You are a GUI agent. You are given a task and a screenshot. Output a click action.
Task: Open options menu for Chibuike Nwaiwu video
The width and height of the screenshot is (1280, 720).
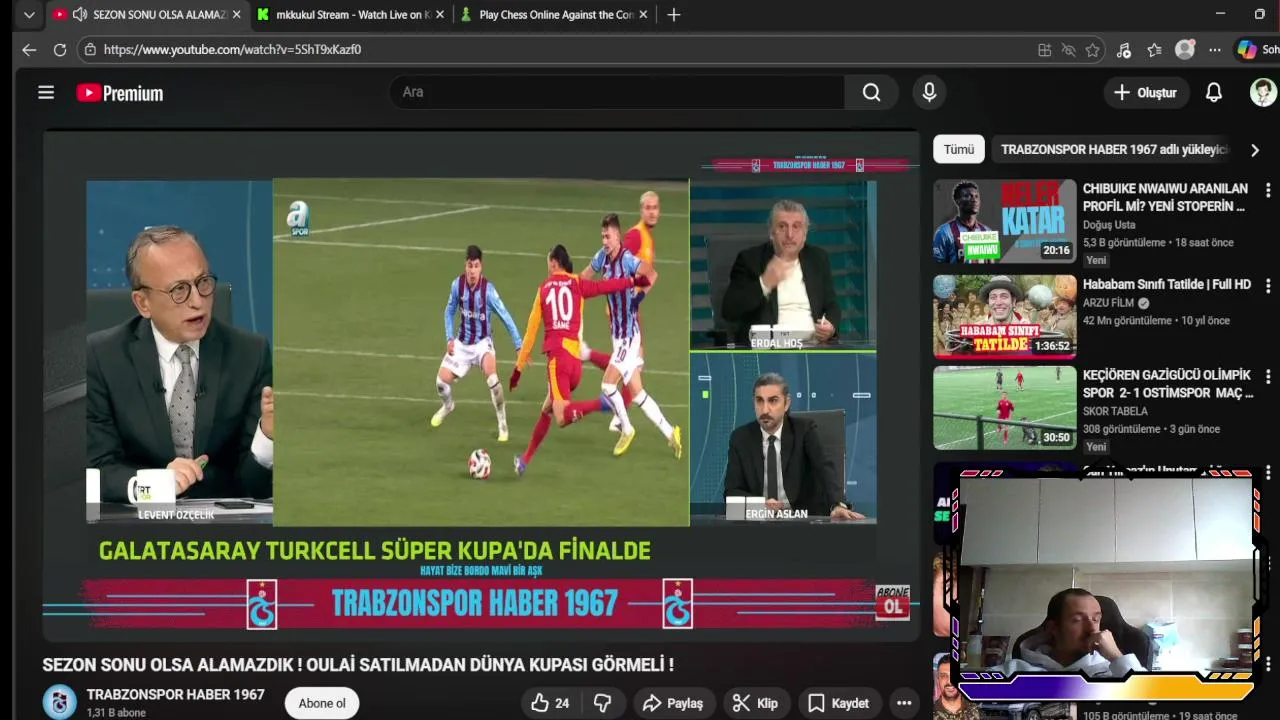pos(1268,189)
